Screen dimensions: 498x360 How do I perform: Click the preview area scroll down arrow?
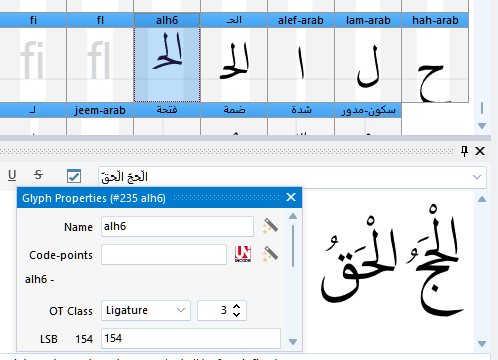tap(482, 343)
